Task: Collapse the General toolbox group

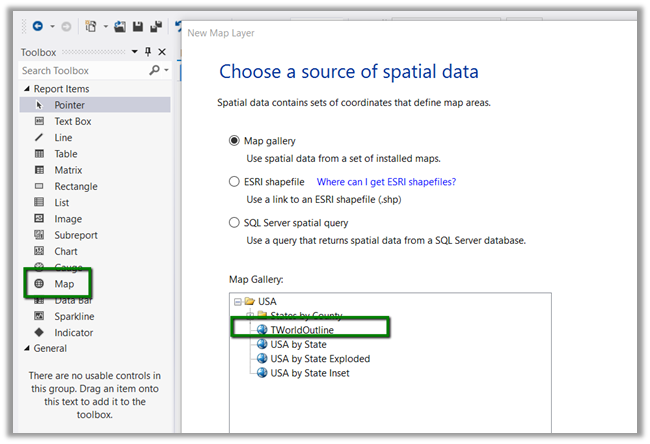Action: tap(27, 349)
